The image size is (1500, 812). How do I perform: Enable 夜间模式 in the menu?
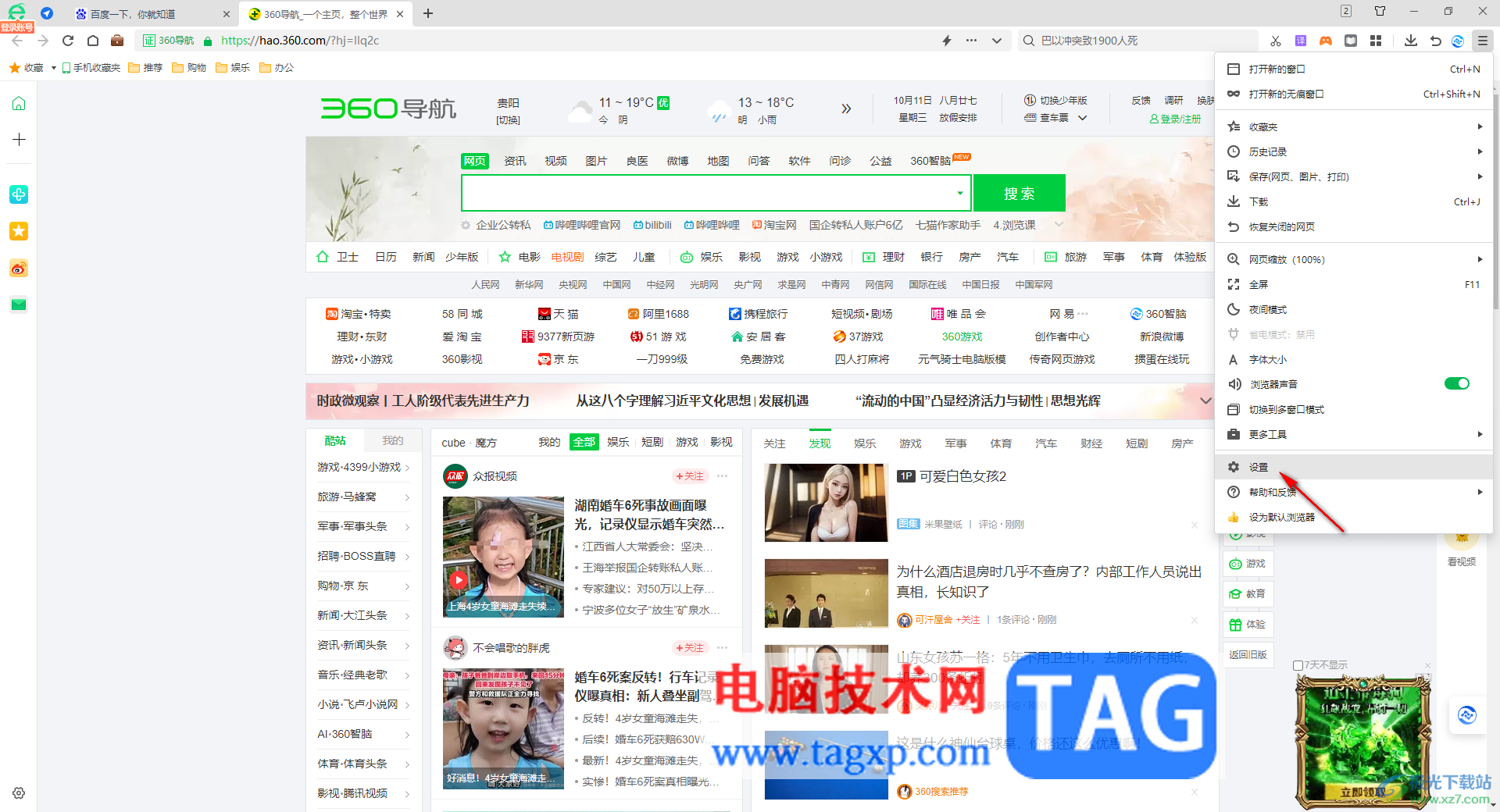point(1267,309)
